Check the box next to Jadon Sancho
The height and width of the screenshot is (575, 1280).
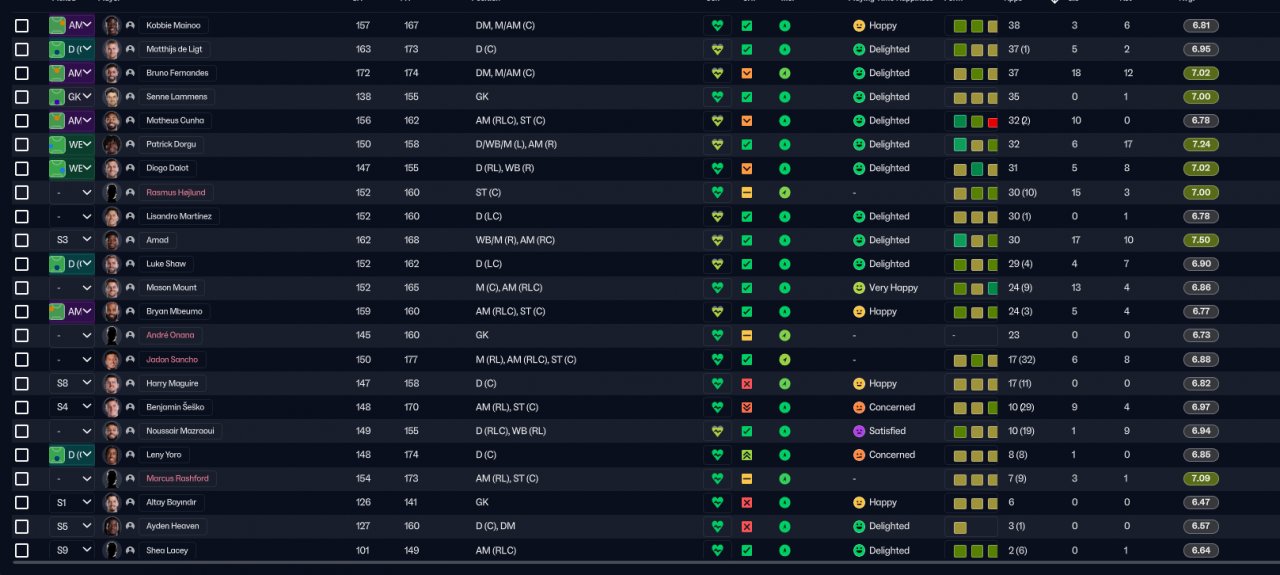click(x=22, y=359)
